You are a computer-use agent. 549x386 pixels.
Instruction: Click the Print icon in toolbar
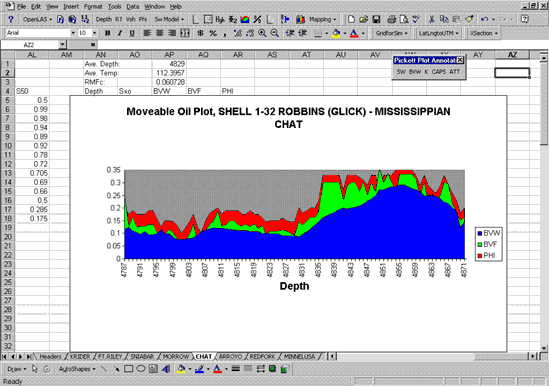392,19
